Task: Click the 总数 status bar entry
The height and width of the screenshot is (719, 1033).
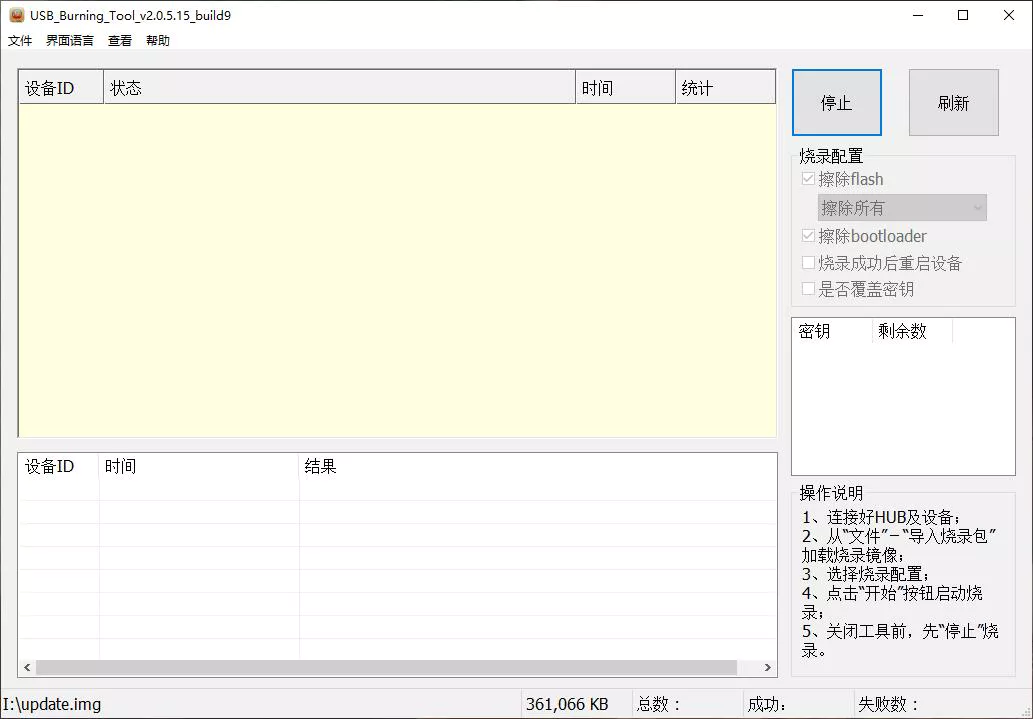Action: (659, 705)
